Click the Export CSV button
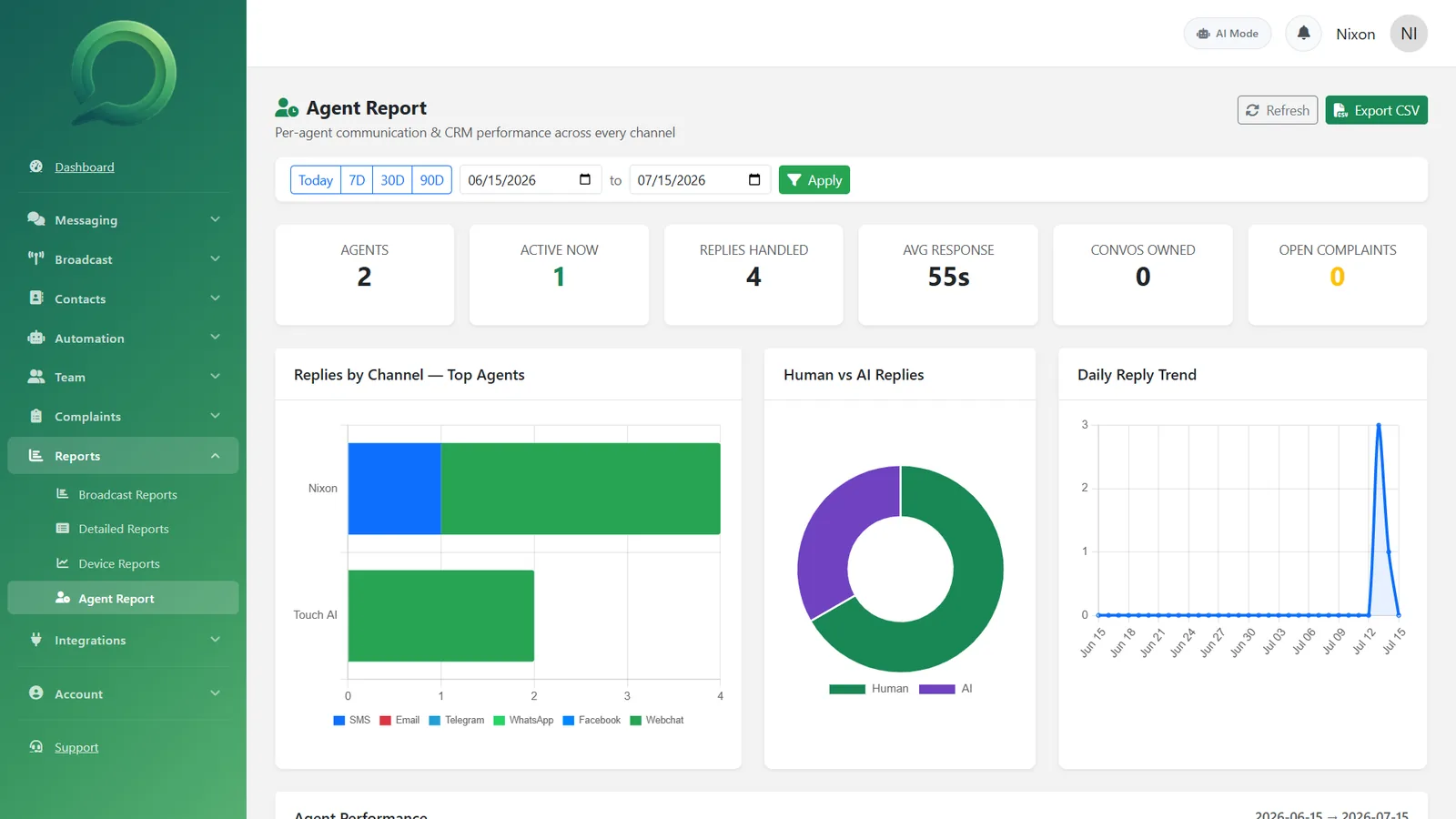 point(1376,110)
